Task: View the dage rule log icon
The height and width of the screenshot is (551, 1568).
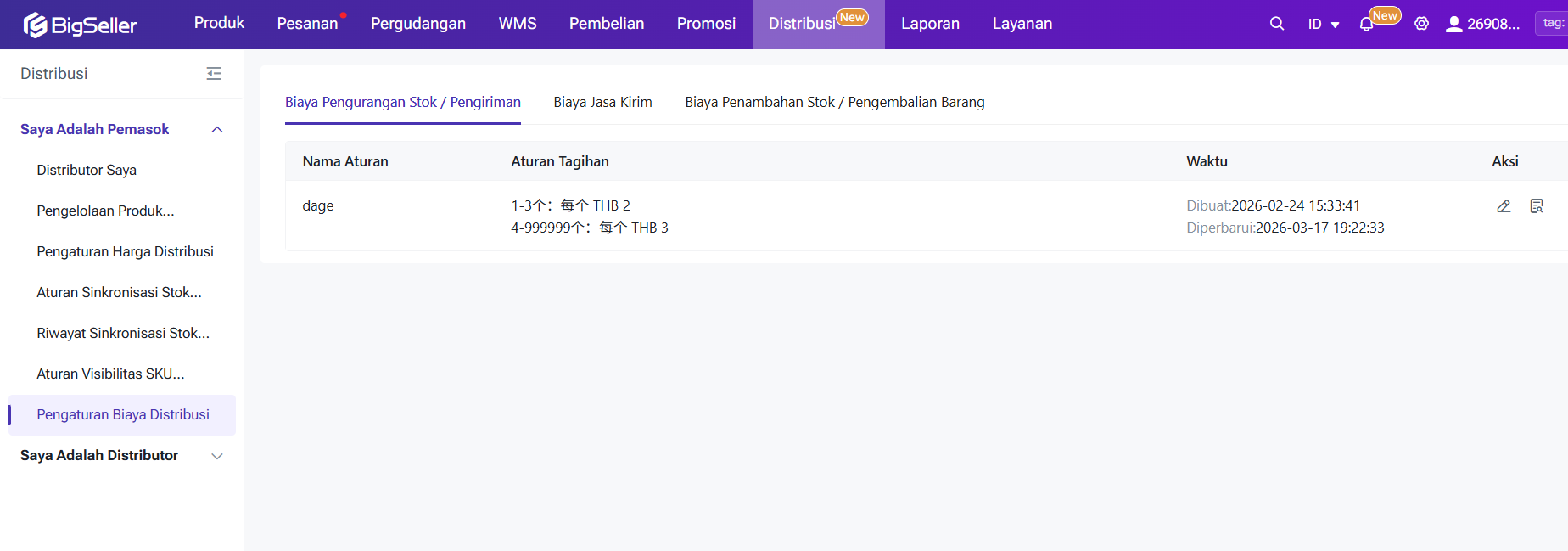Action: point(1536,206)
